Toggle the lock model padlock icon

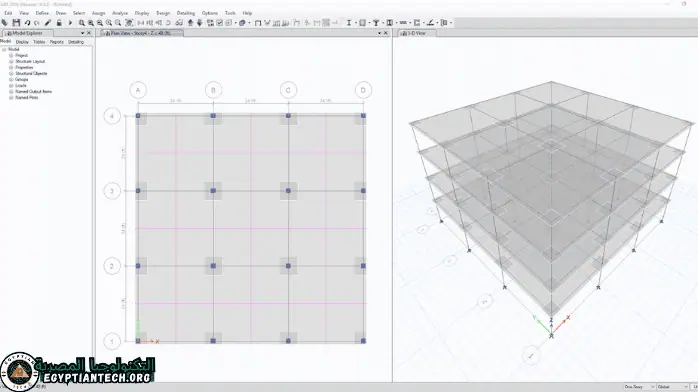point(59,23)
